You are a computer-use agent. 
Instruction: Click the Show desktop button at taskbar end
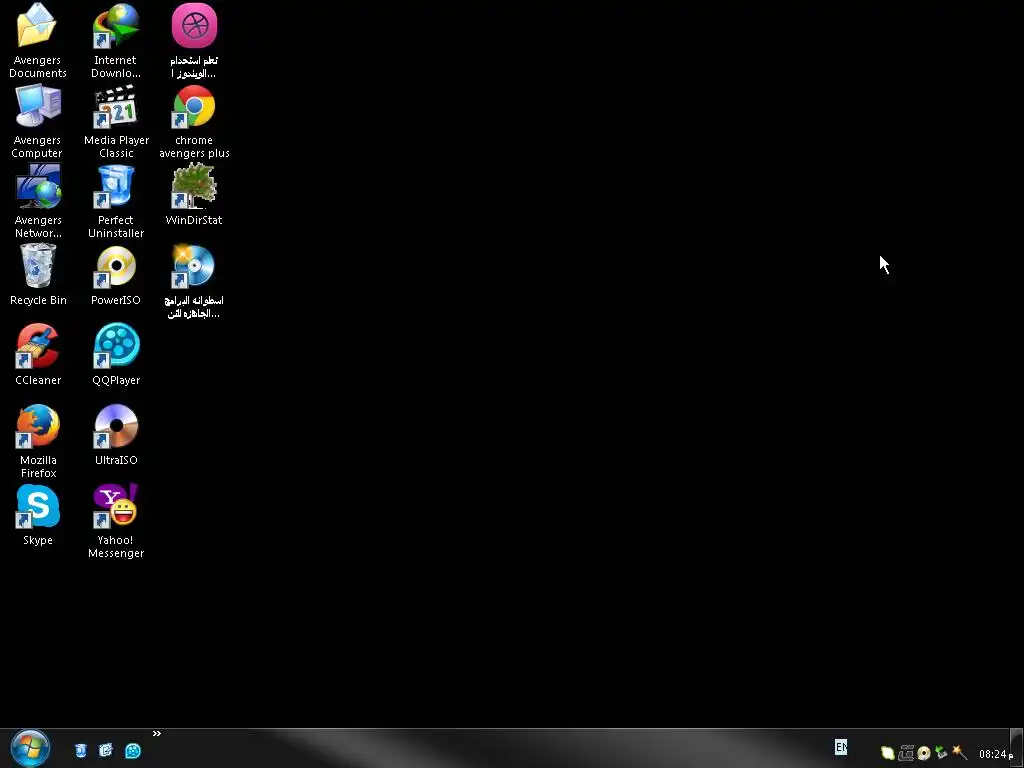tap(1017, 748)
